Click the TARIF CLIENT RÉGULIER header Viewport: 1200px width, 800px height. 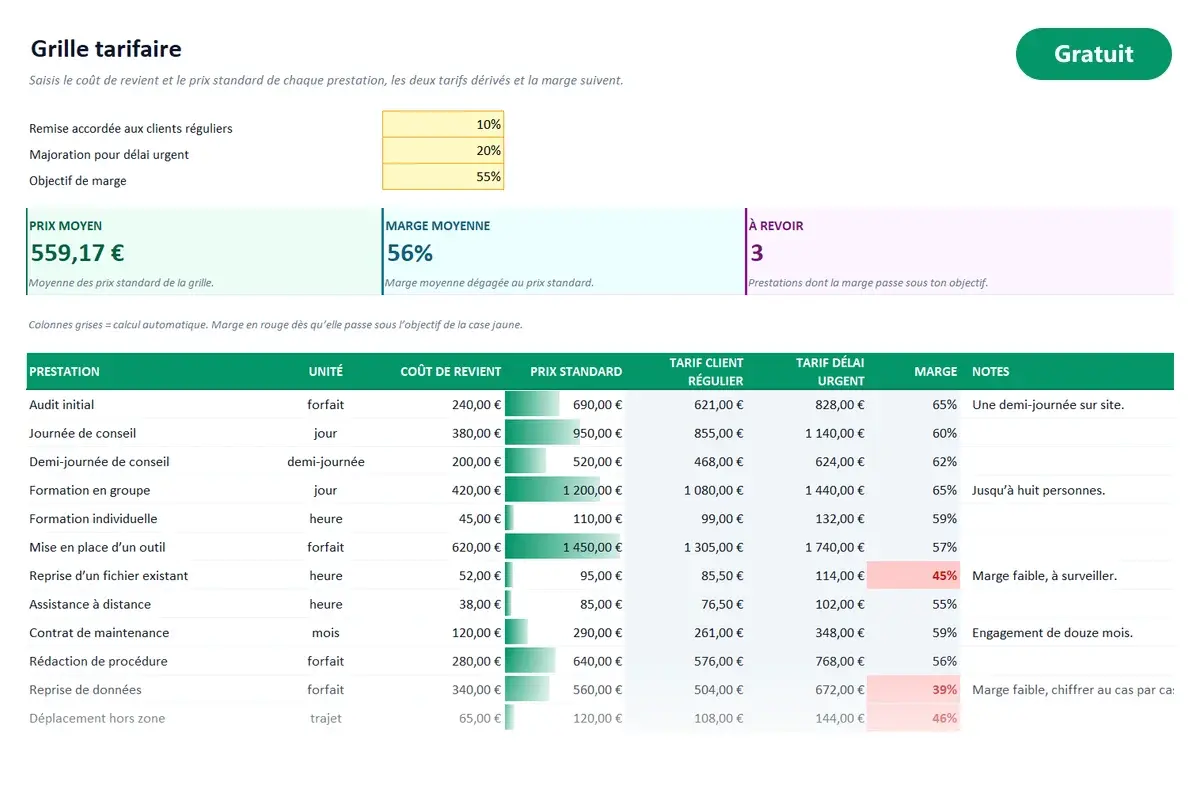pyautogui.click(x=707, y=371)
